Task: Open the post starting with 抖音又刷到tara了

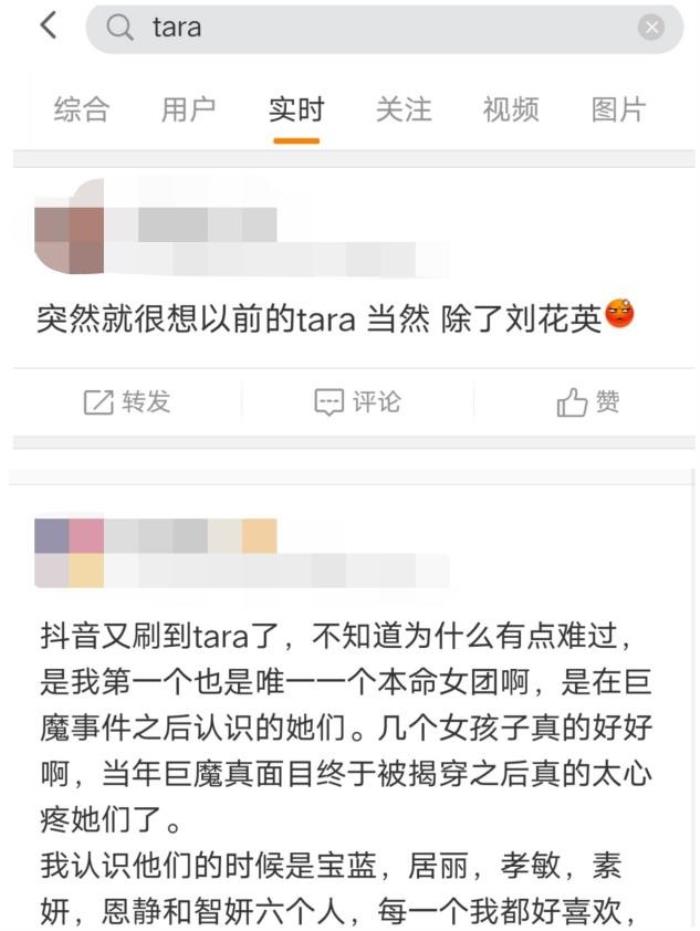Action: [x=347, y=772]
